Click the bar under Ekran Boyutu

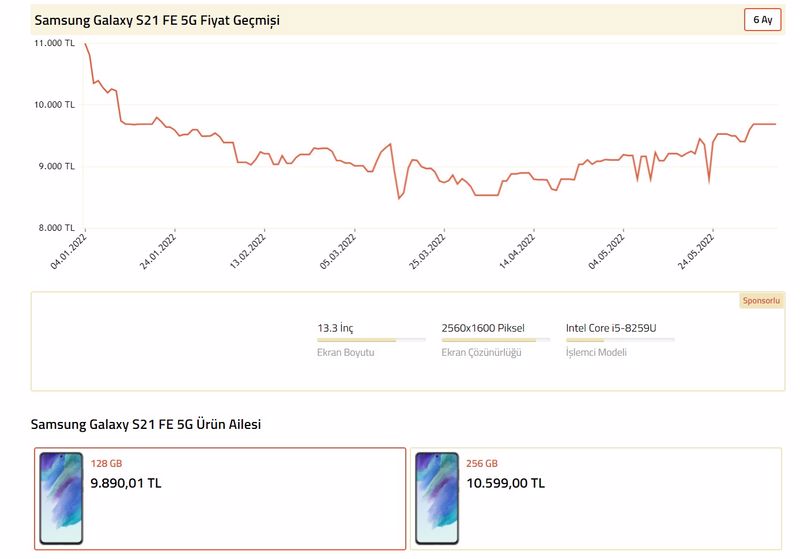point(370,340)
